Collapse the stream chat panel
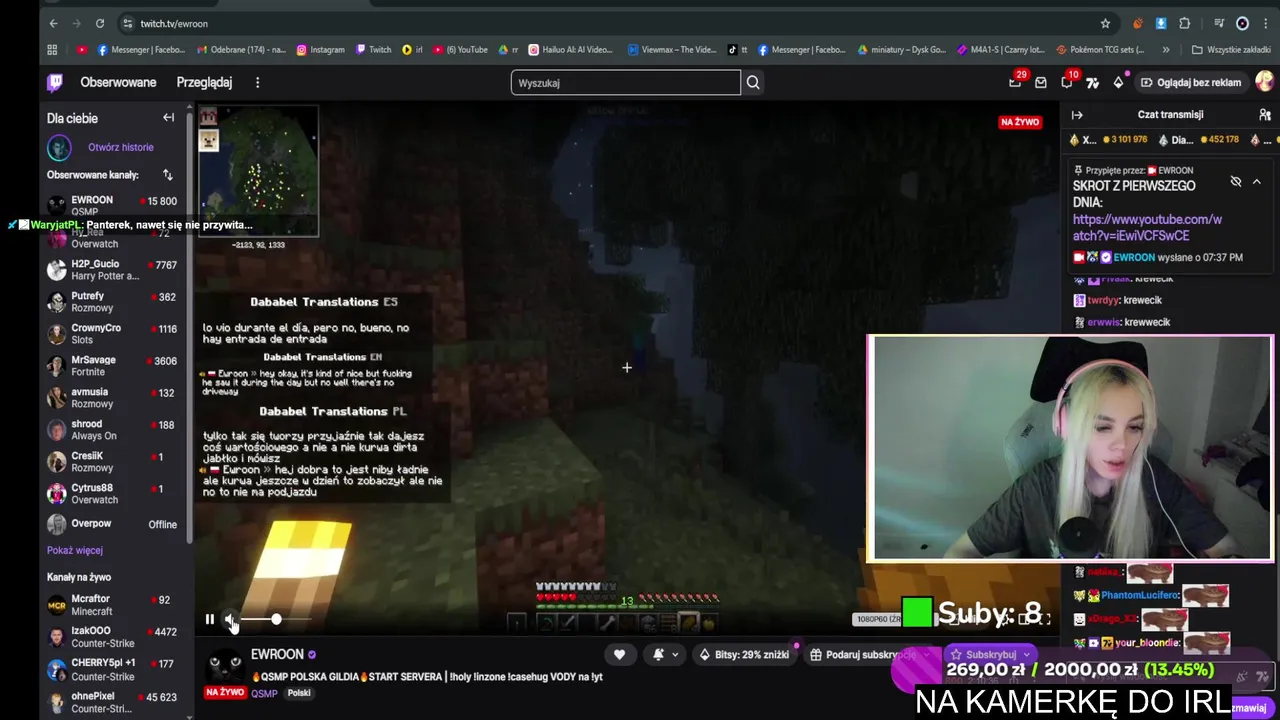1280x720 pixels. (x=1077, y=115)
